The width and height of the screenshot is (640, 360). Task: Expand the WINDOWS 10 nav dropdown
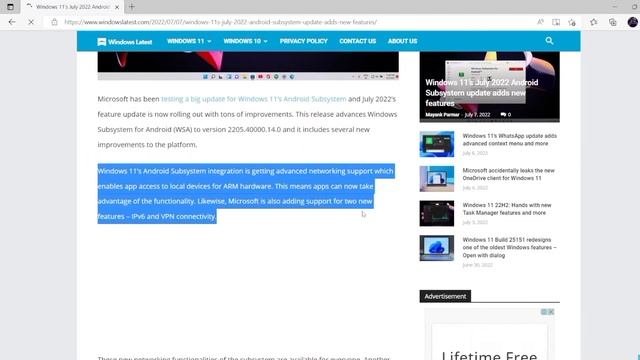245,41
